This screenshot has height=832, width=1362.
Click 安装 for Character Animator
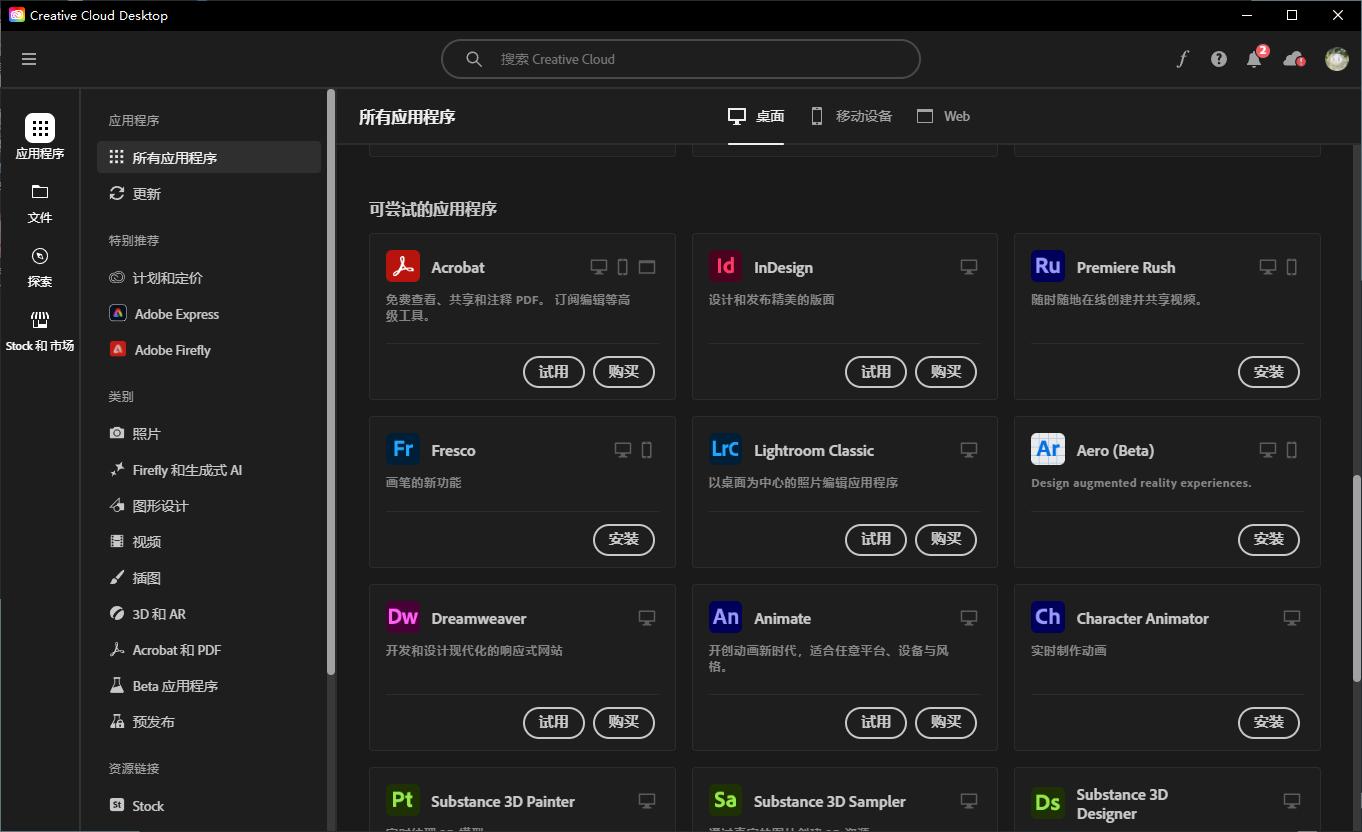tap(1268, 722)
